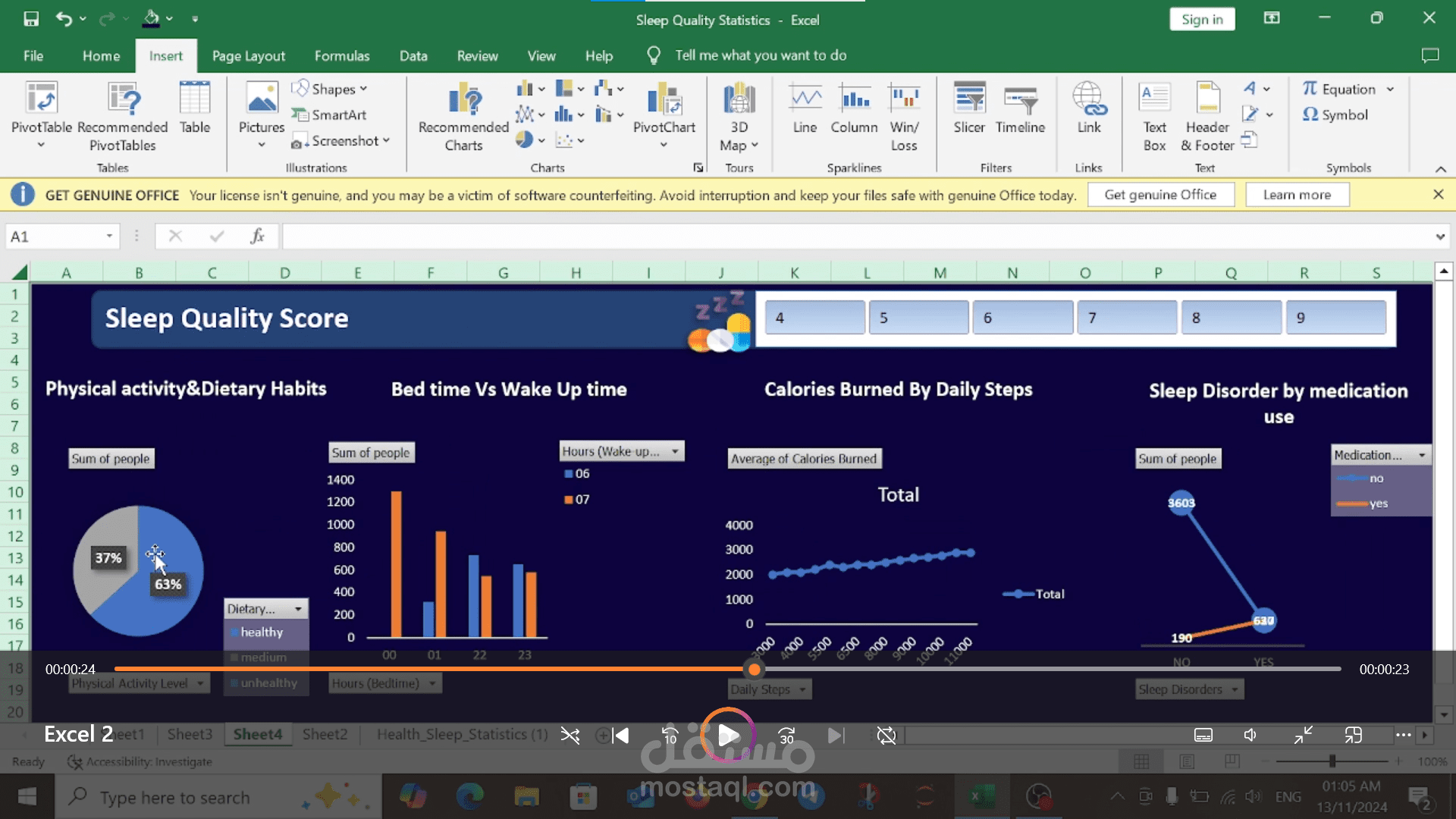
Task: Toggle the repeat loop control
Action: click(x=886, y=735)
